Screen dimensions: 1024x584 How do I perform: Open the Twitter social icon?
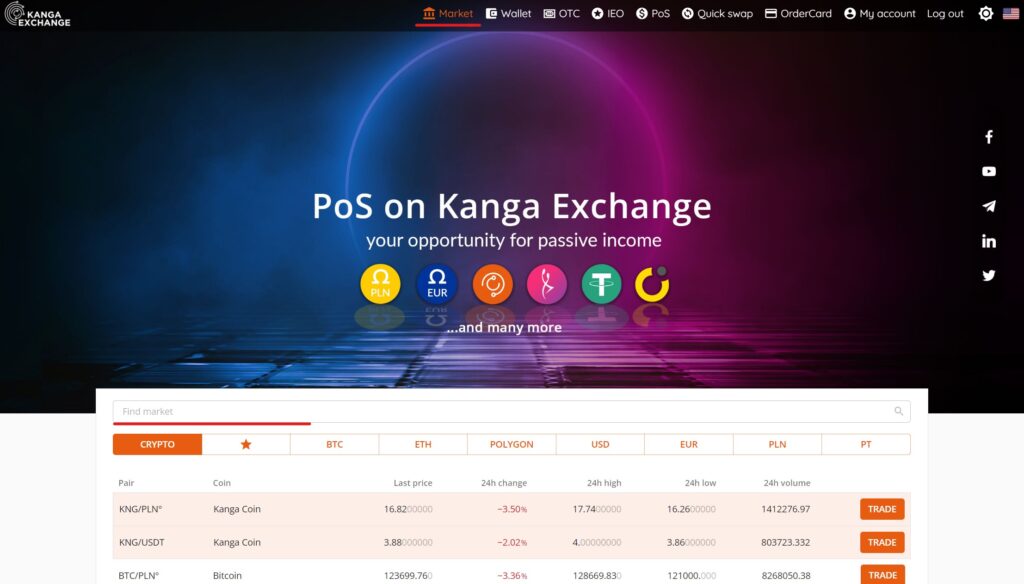tap(989, 276)
